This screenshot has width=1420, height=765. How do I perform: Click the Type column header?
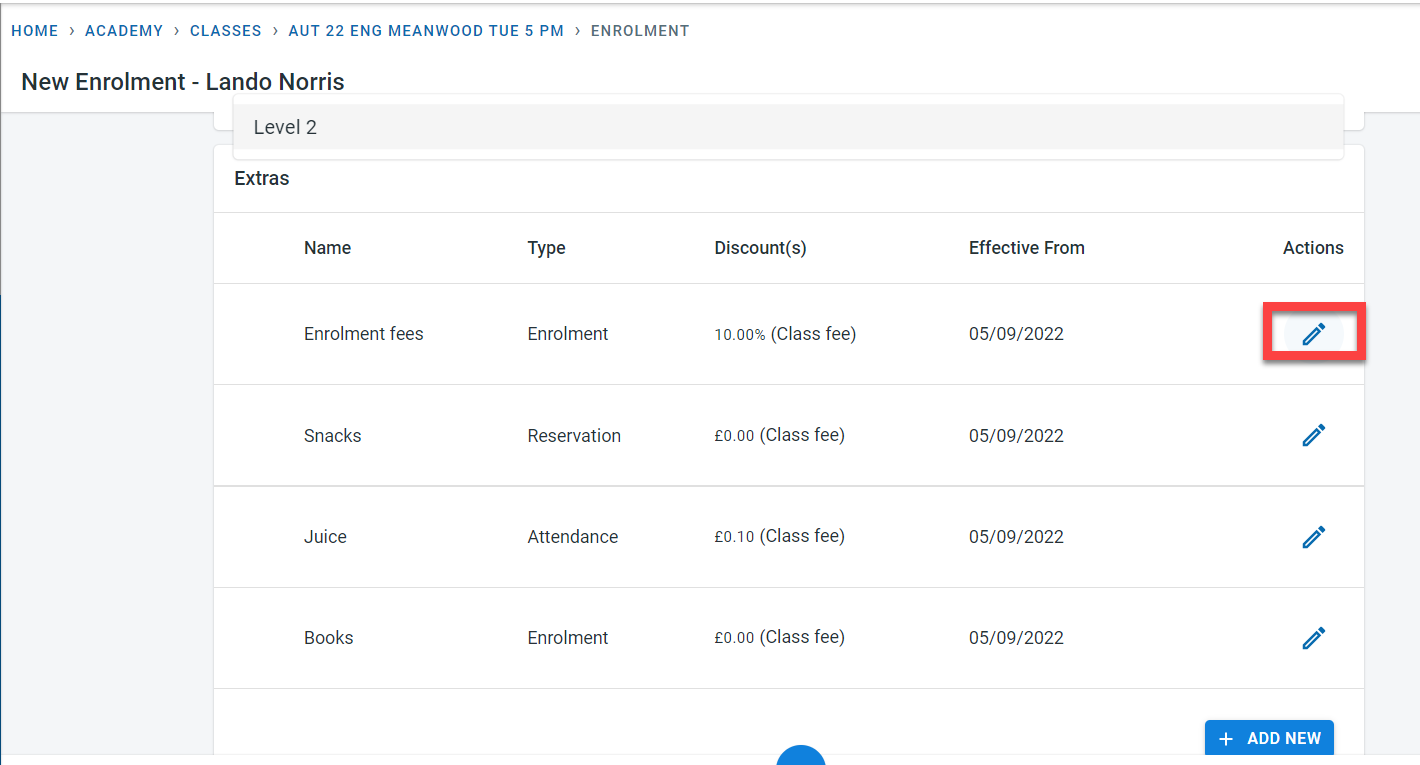[546, 248]
